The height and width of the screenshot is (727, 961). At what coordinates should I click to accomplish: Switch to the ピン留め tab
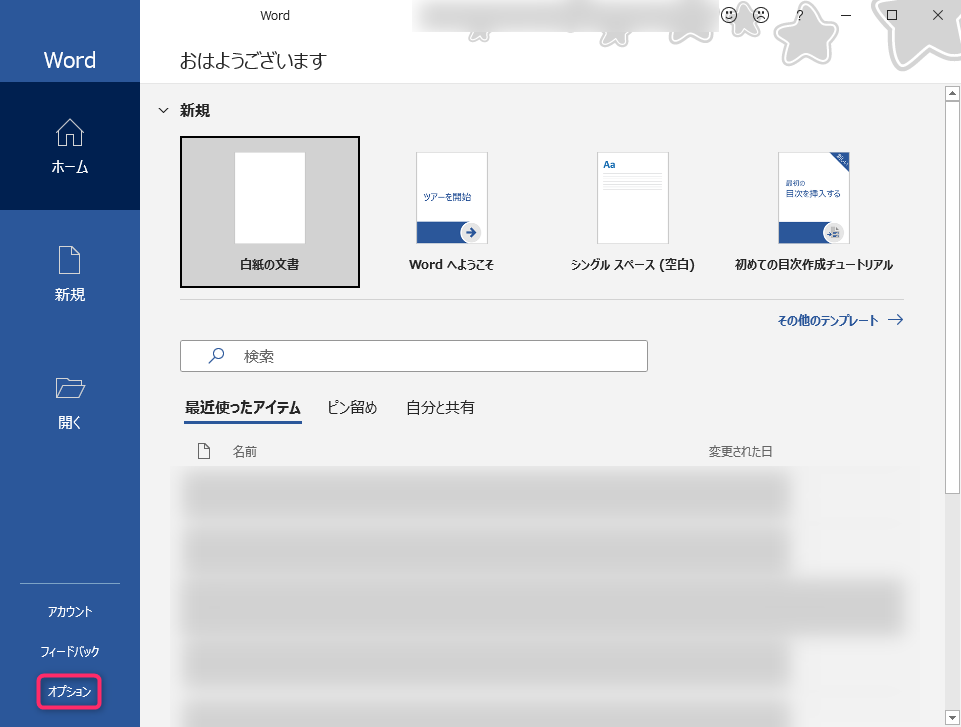click(x=352, y=408)
